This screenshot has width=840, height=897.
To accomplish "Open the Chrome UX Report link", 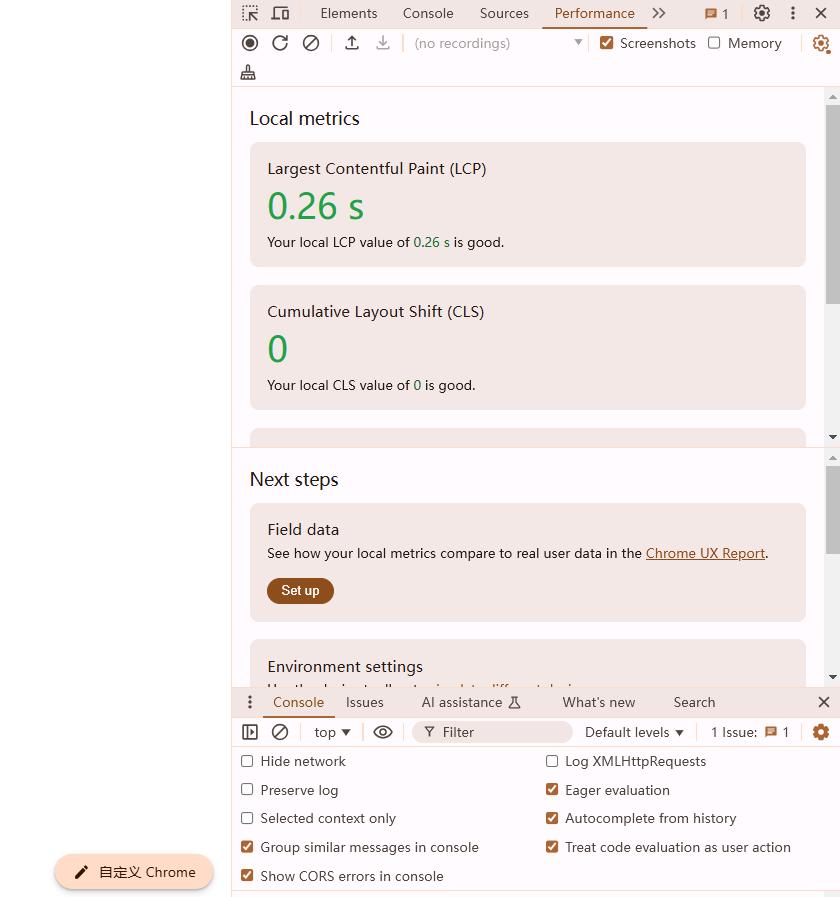I will [706, 553].
